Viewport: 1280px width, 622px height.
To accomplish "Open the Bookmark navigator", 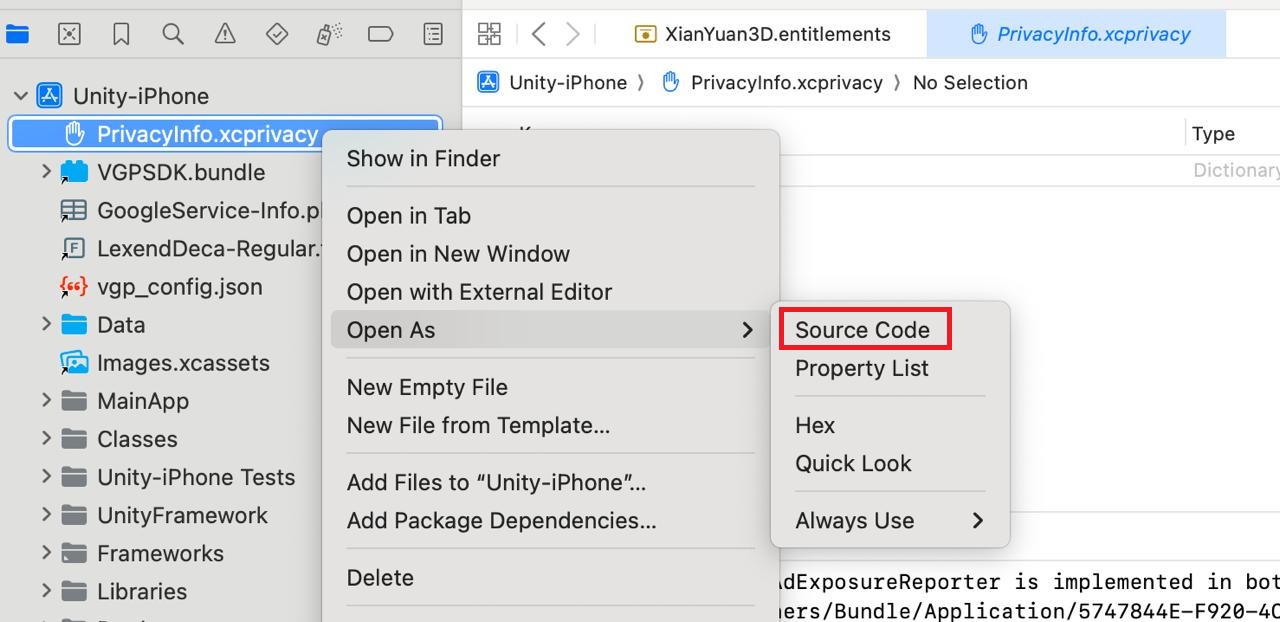I will (x=121, y=34).
